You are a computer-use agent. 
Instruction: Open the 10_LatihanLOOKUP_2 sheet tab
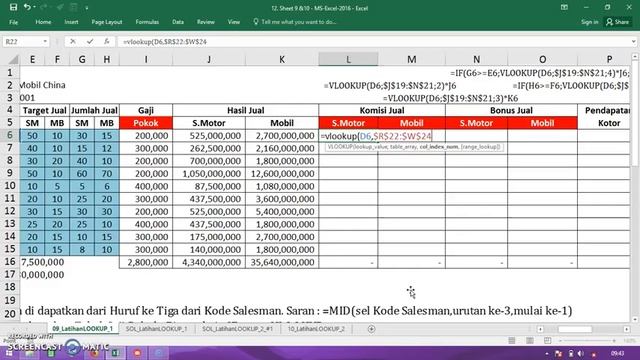tap(316, 329)
